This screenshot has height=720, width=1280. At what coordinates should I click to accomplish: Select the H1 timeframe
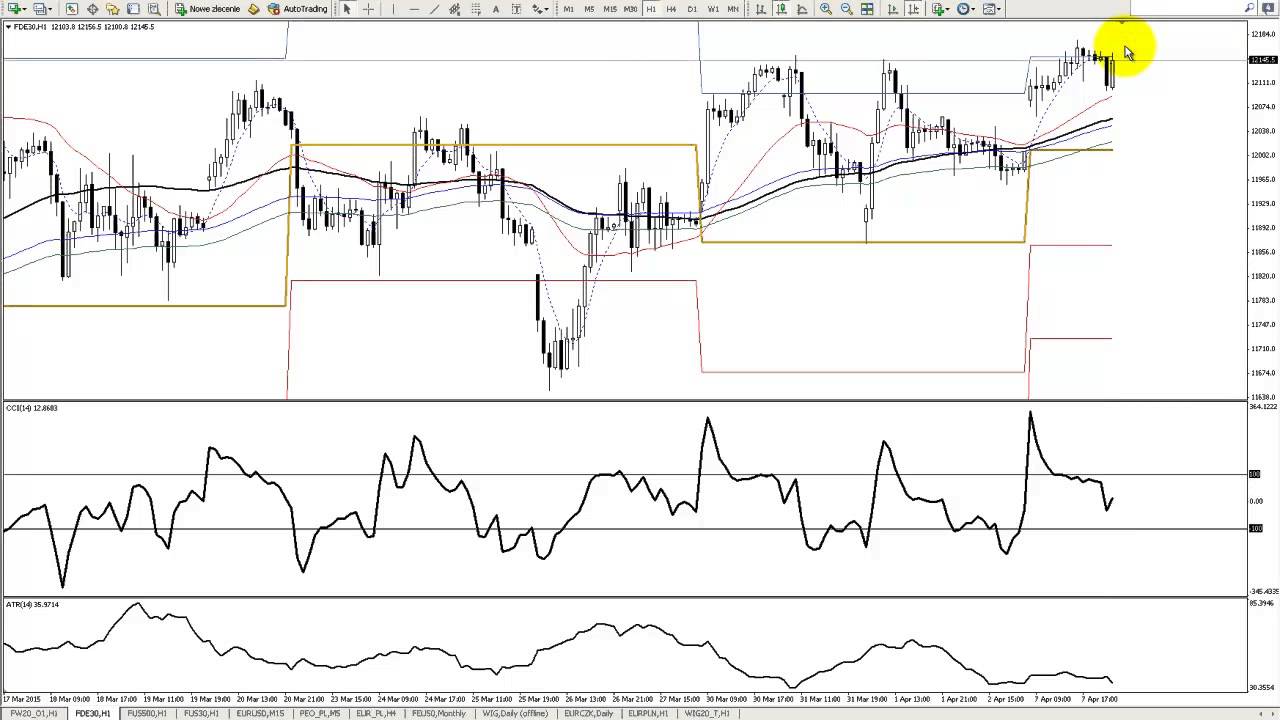tap(651, 9)
